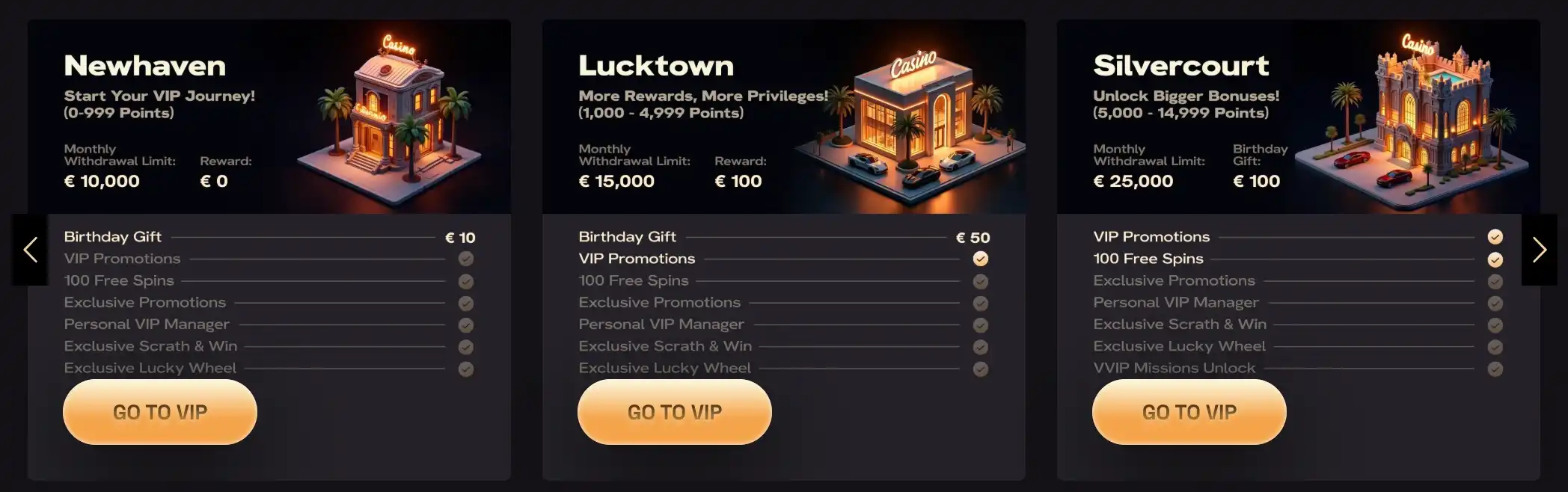
Task: Click the left carousel arrow
Action: 30,250
